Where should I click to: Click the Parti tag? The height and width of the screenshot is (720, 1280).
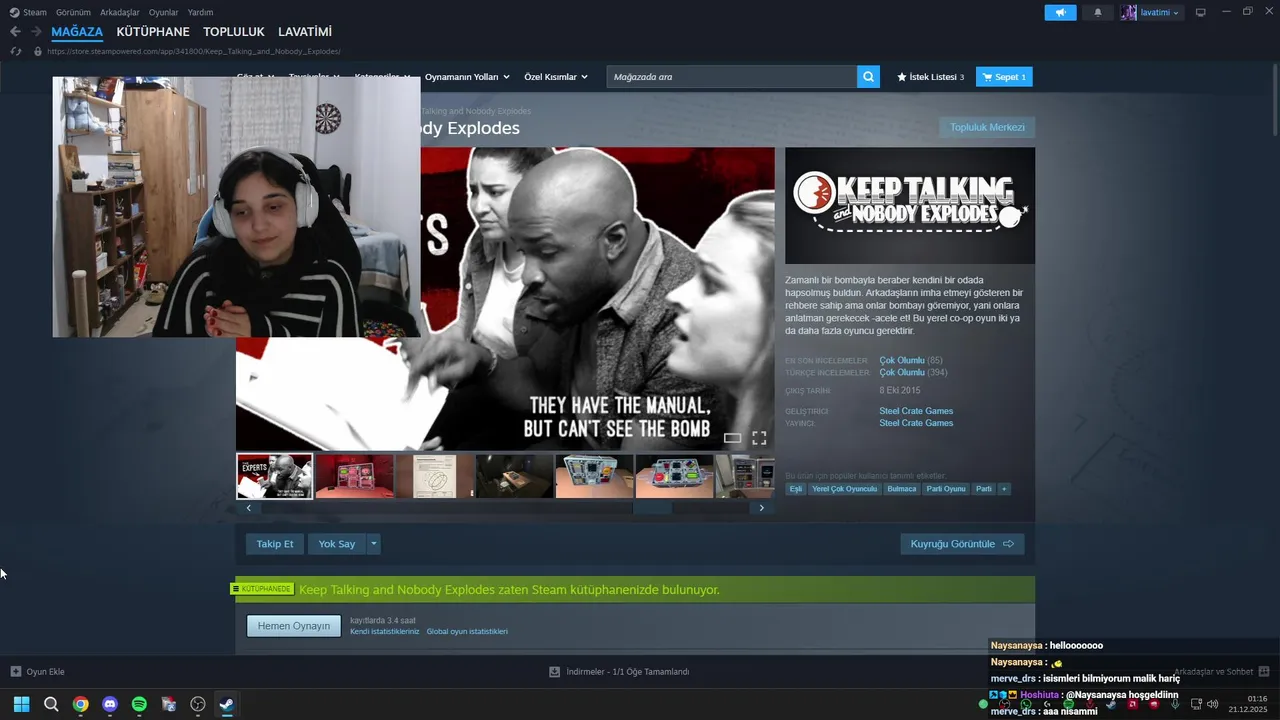pyautogui.click(x=983, y=489)
